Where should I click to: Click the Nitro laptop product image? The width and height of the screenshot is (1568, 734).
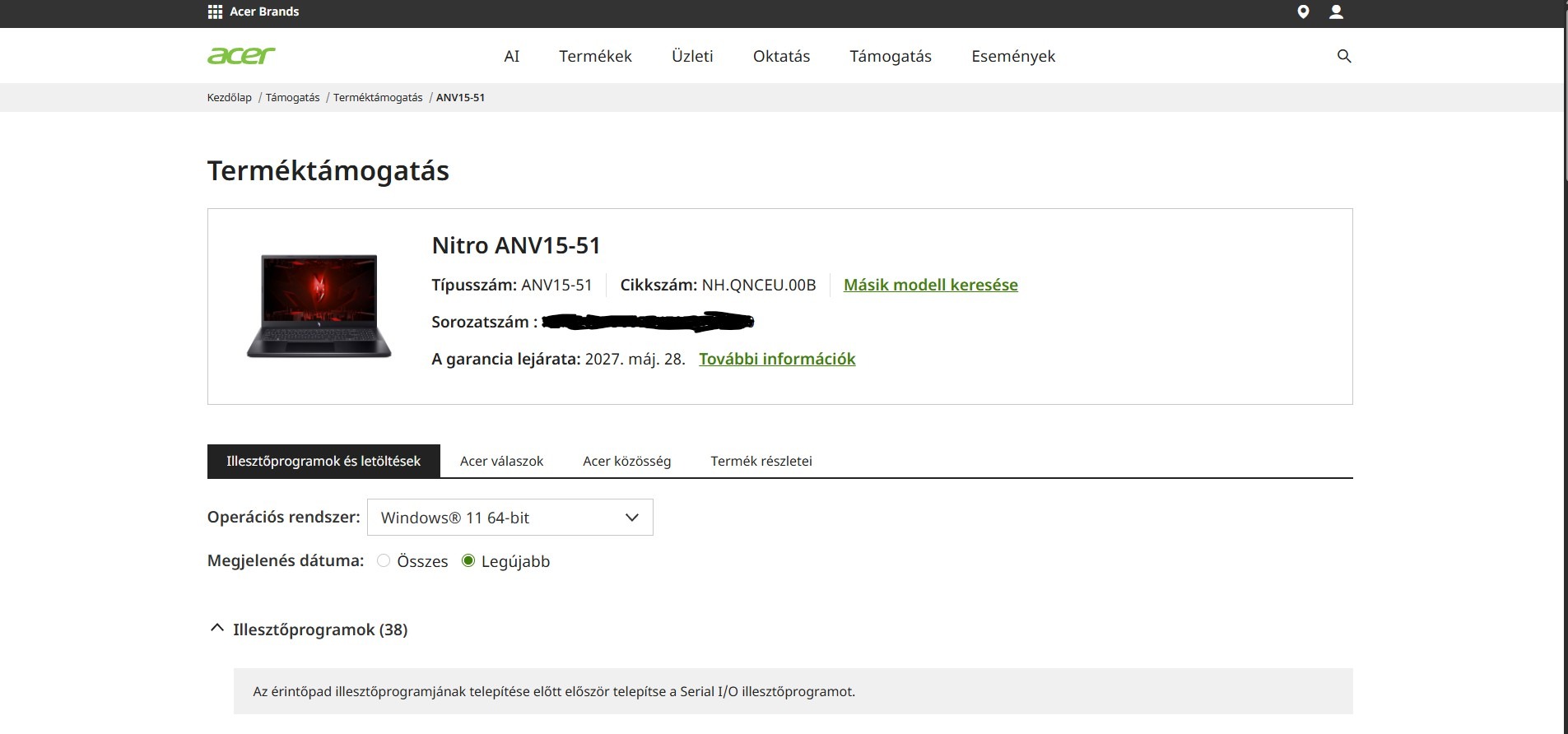point(319,305)
